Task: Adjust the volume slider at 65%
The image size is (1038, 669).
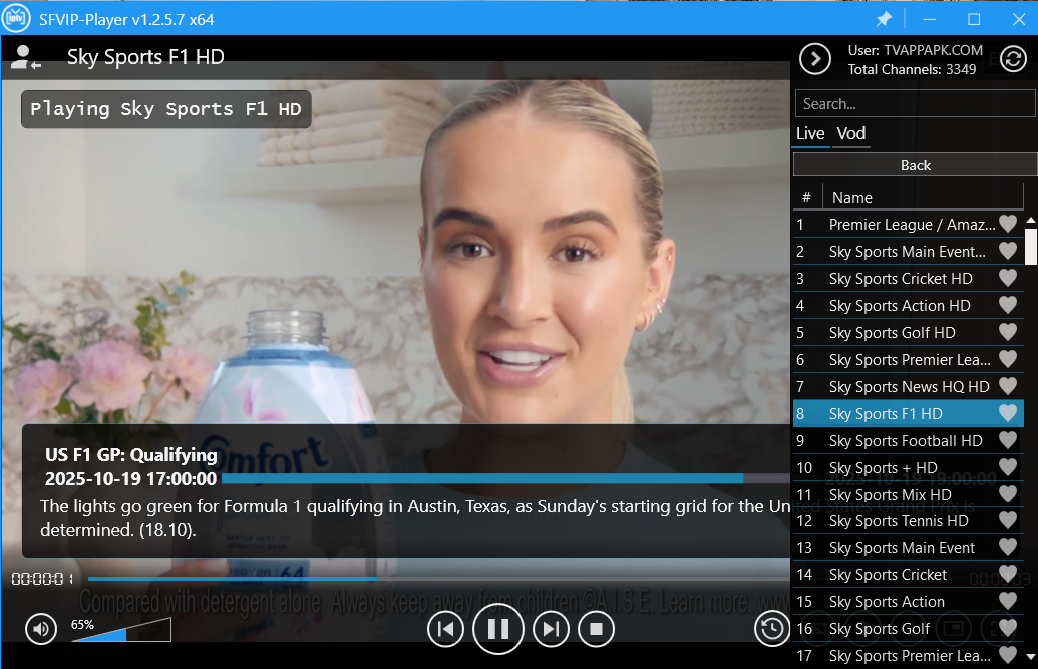Action: [x=120, y=630]
